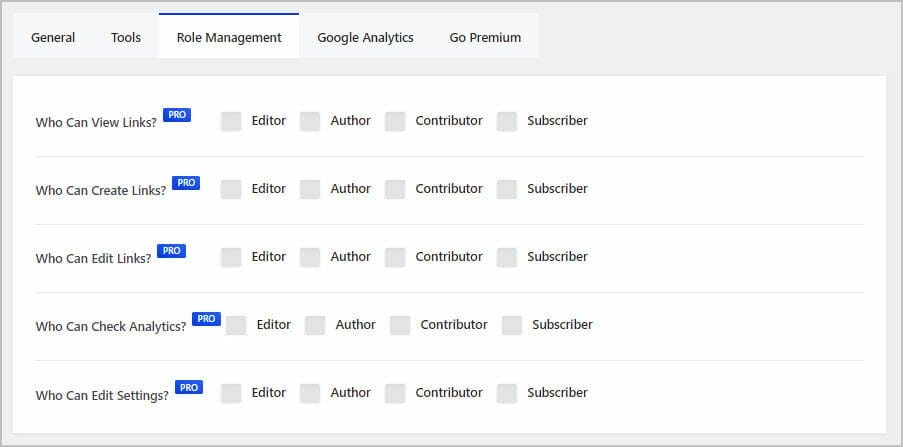Go to the Go Premium tab

click(x=485, y=37)
